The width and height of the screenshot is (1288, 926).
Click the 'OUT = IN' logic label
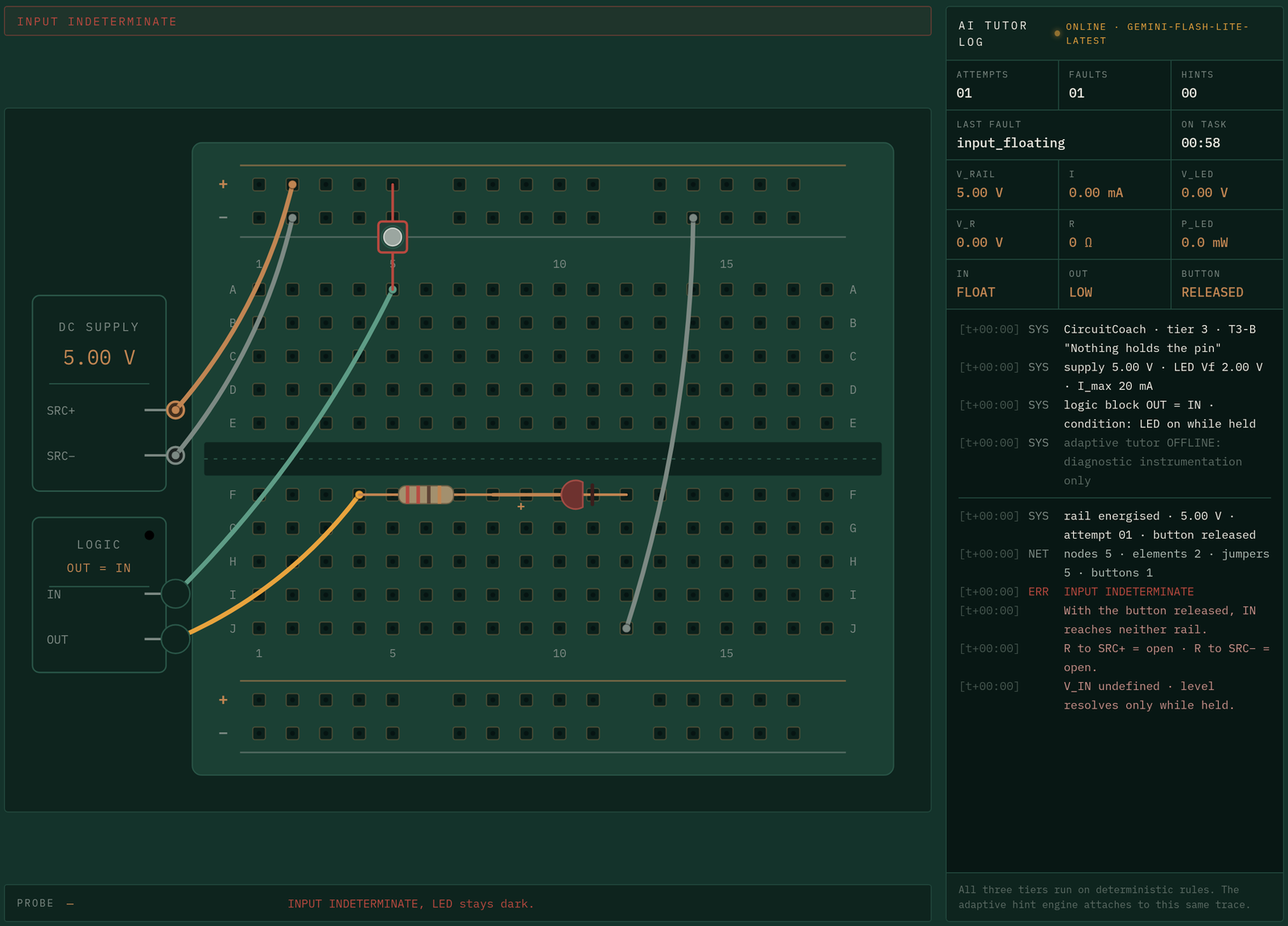click(99, 568)
